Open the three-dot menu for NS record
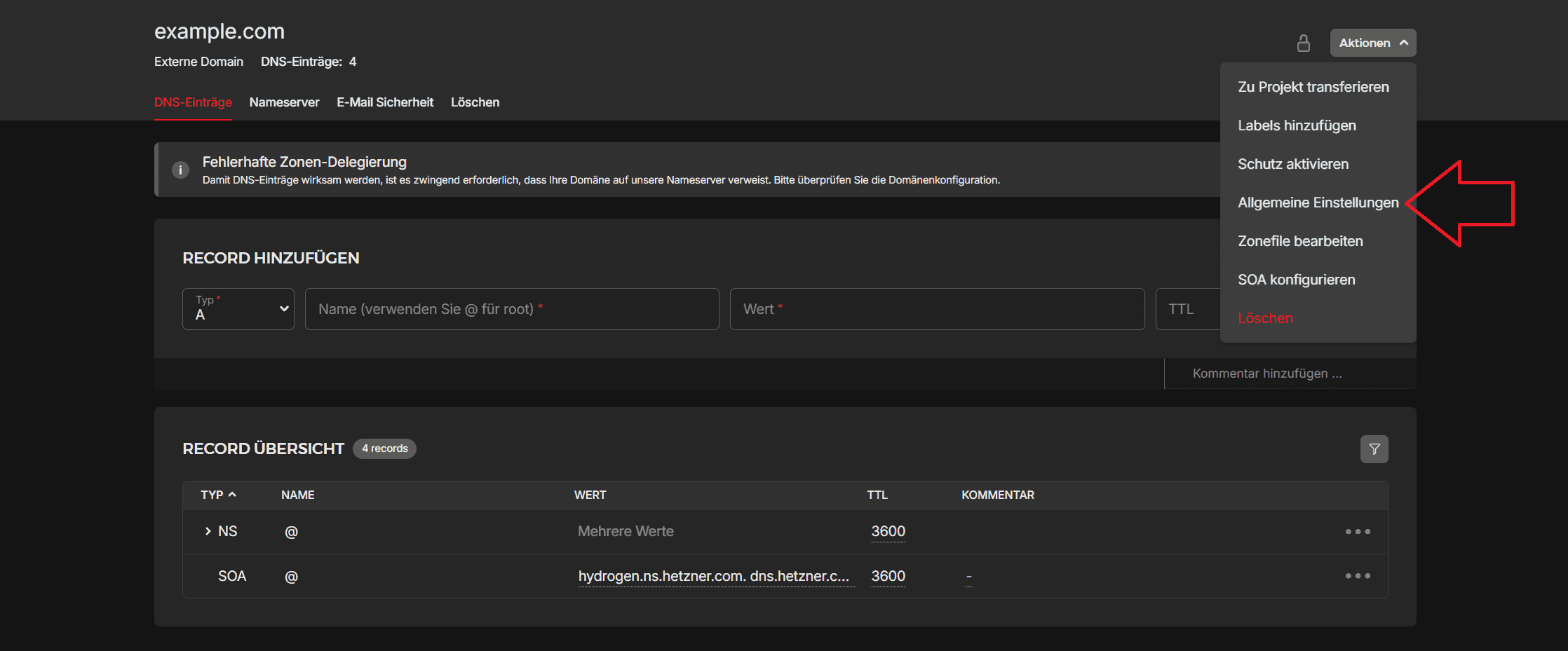The height and width of the screenshot is (651, 1568). click(x=1357, y=532)
